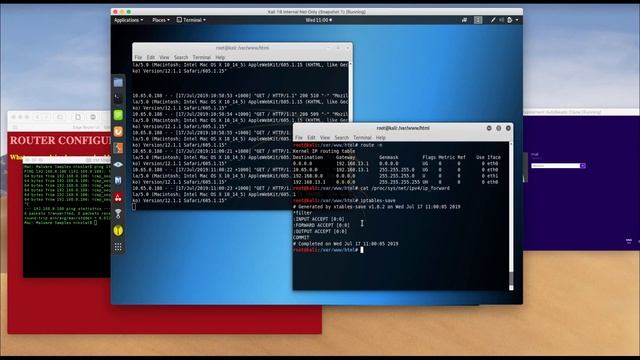Viewport: 640px width, 360px height.
Task: Click the volume icon in Kali top bar
Action: 501,20
